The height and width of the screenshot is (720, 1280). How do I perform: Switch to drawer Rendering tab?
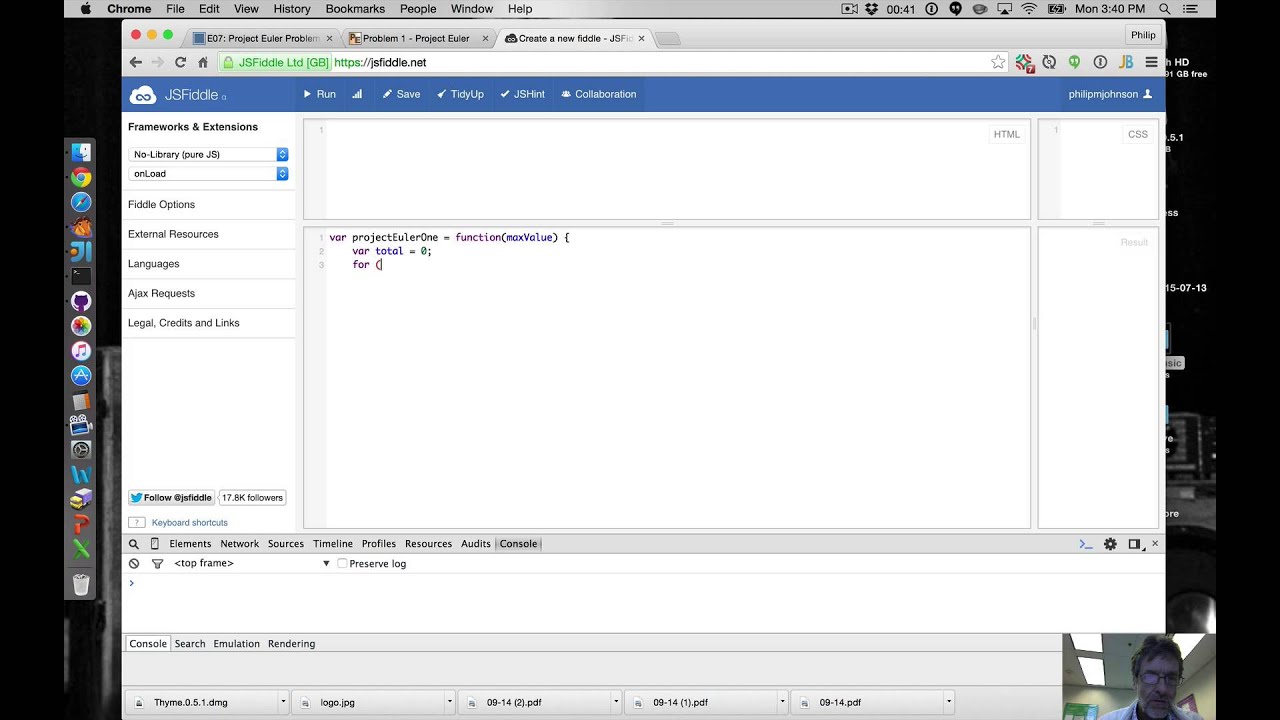pos(291,644)
